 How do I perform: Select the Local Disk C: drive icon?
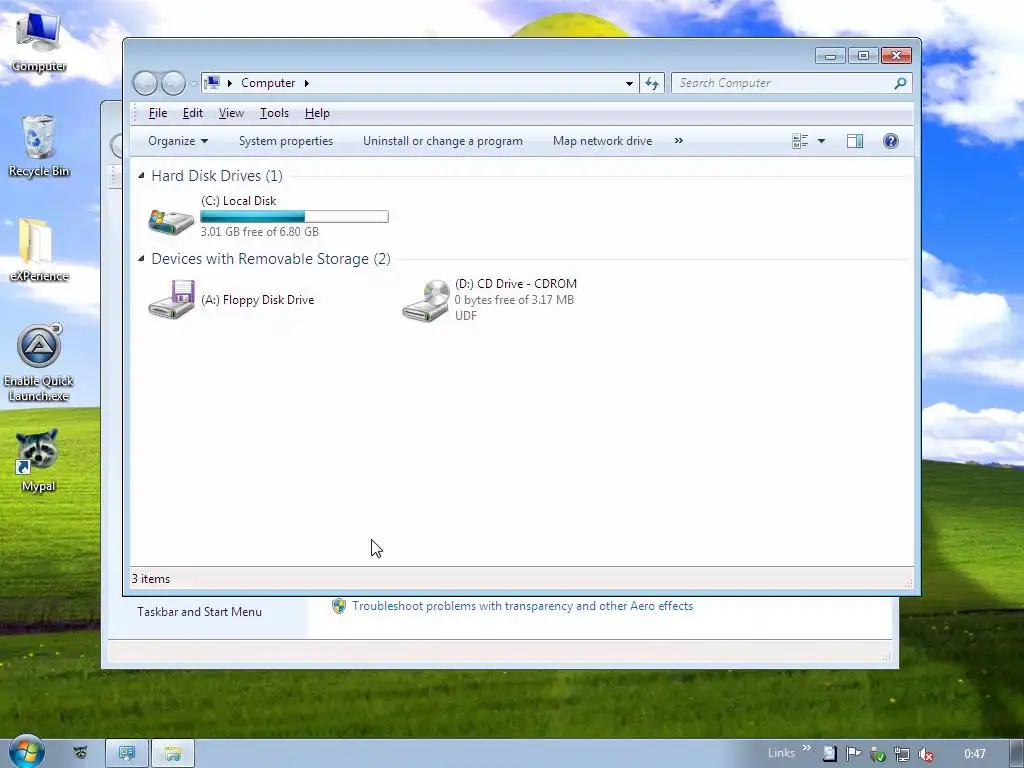[x=171, y=222]
